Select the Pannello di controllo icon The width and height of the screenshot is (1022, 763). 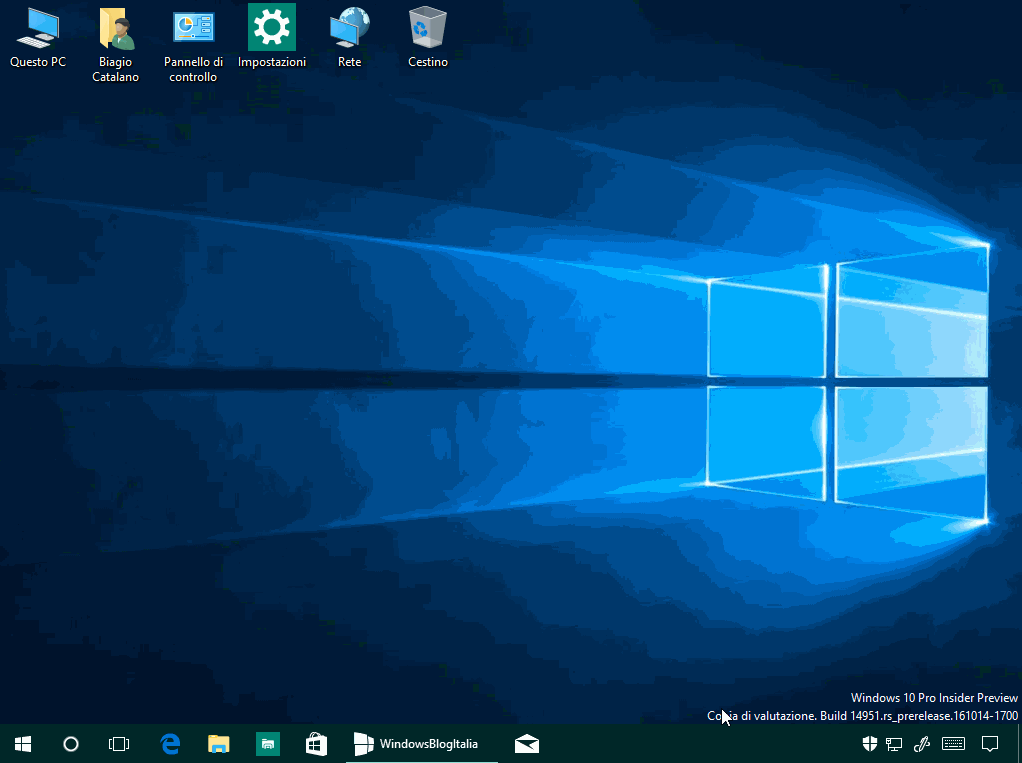(x=194, y=46)
